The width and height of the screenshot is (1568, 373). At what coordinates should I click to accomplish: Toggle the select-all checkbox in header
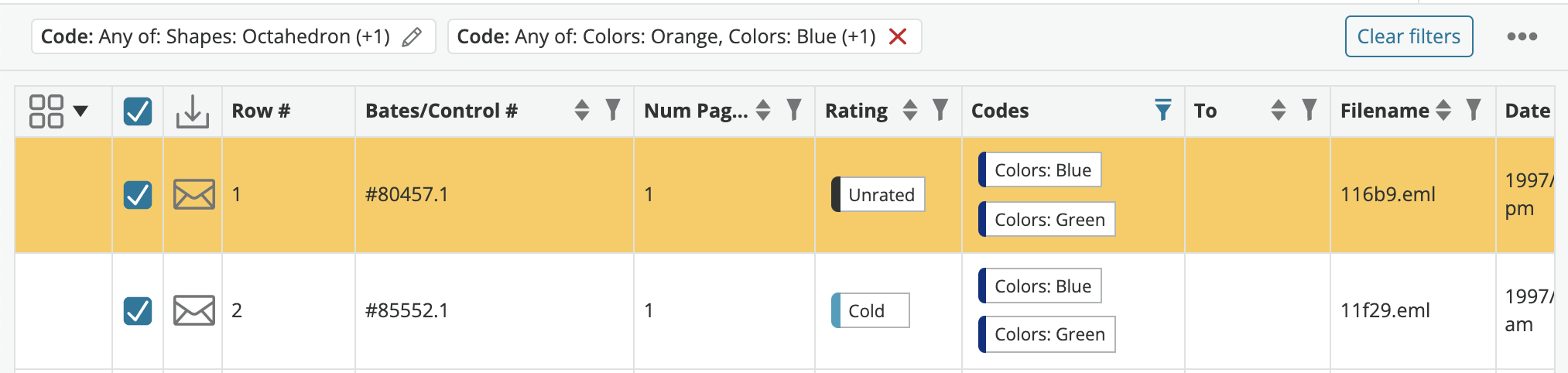coord(138,111)
